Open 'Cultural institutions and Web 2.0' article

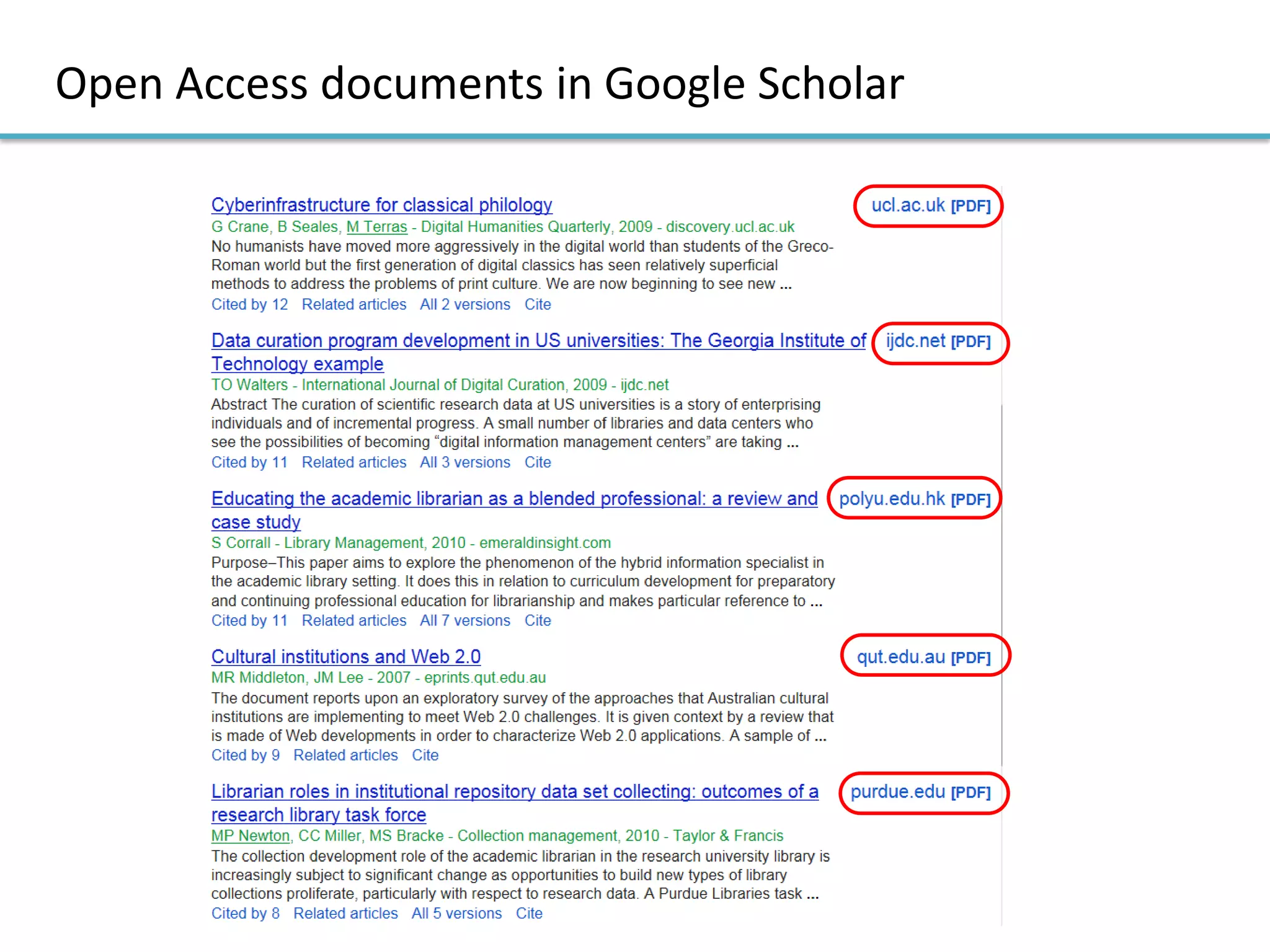coord(346,657)
